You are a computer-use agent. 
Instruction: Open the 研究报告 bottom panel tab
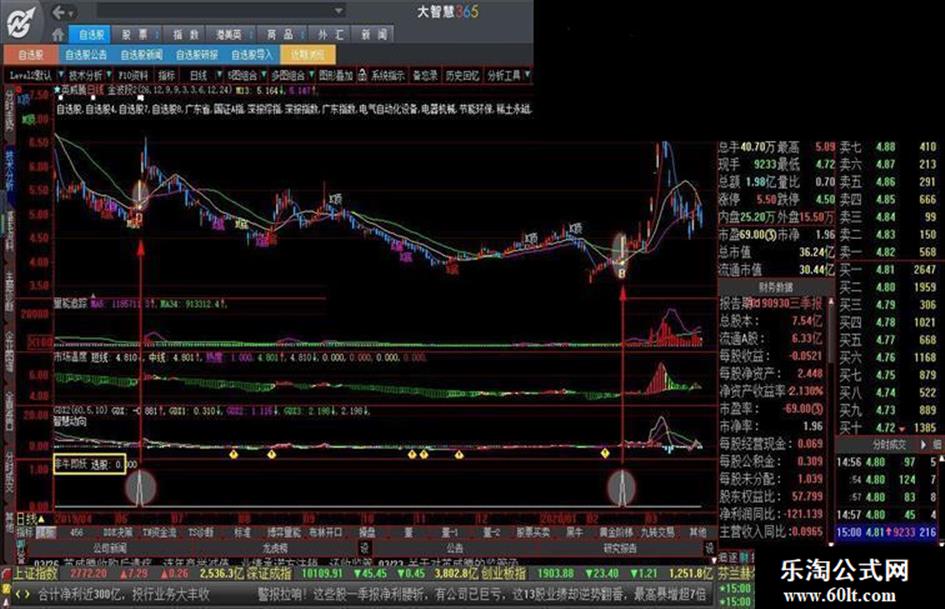pyautogui.click(x=620, y=548)
